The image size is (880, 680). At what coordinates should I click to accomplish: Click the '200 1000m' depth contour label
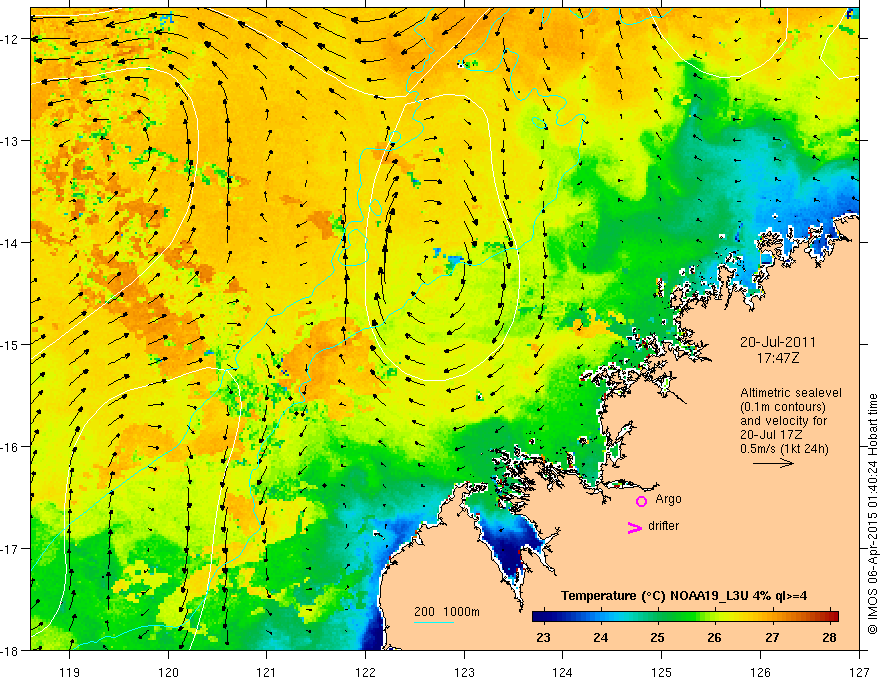pos(447,612)
